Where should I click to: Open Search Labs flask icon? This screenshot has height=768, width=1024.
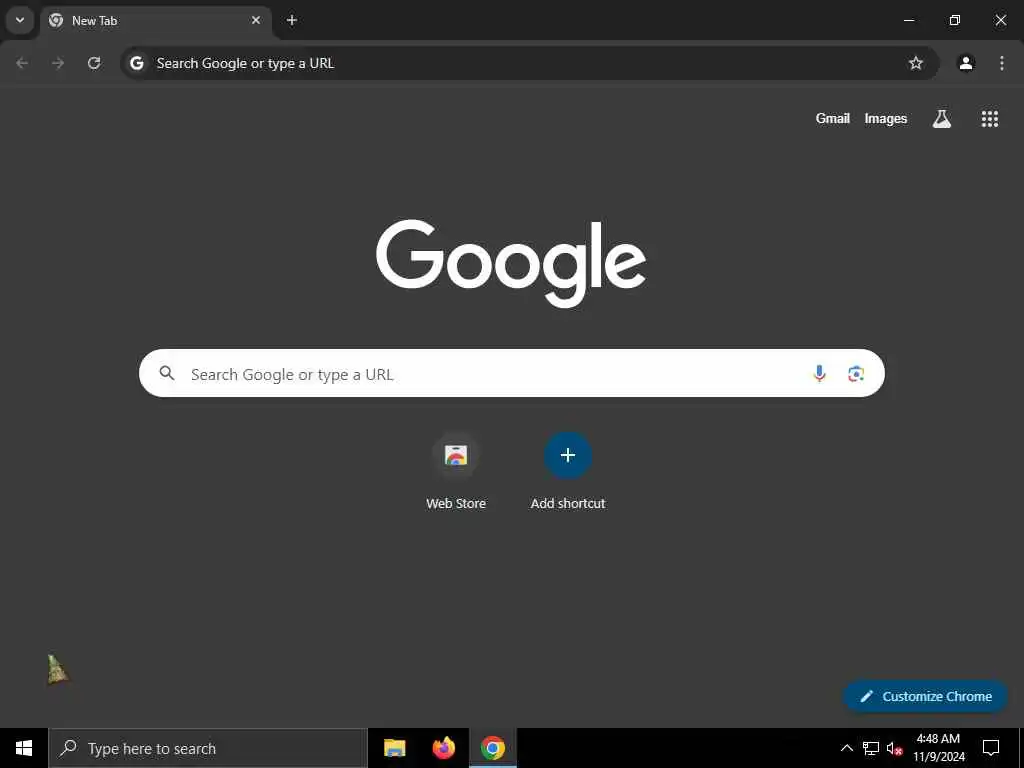(942, 118)
